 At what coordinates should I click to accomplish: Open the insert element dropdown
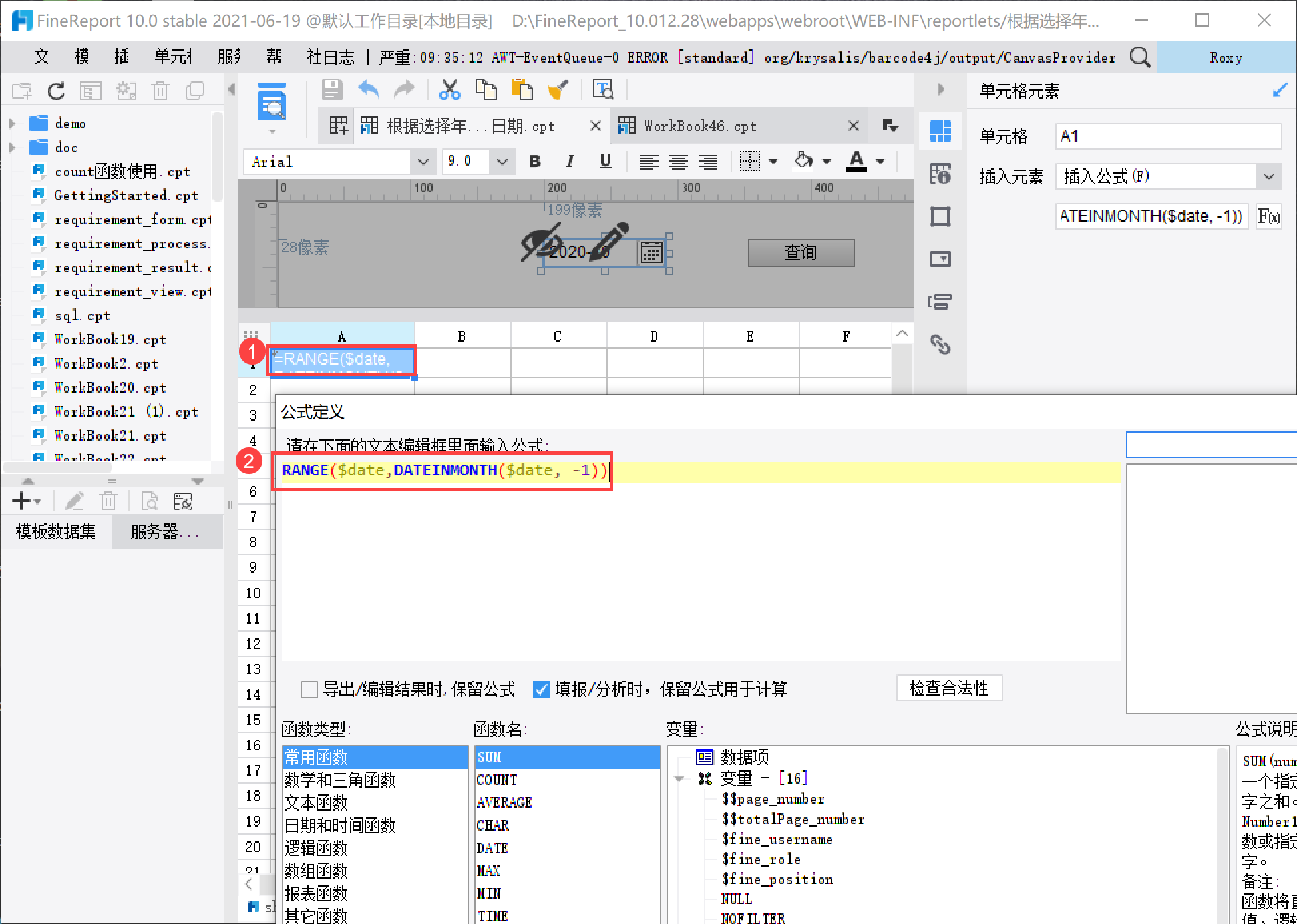[x=1268, y=176]
